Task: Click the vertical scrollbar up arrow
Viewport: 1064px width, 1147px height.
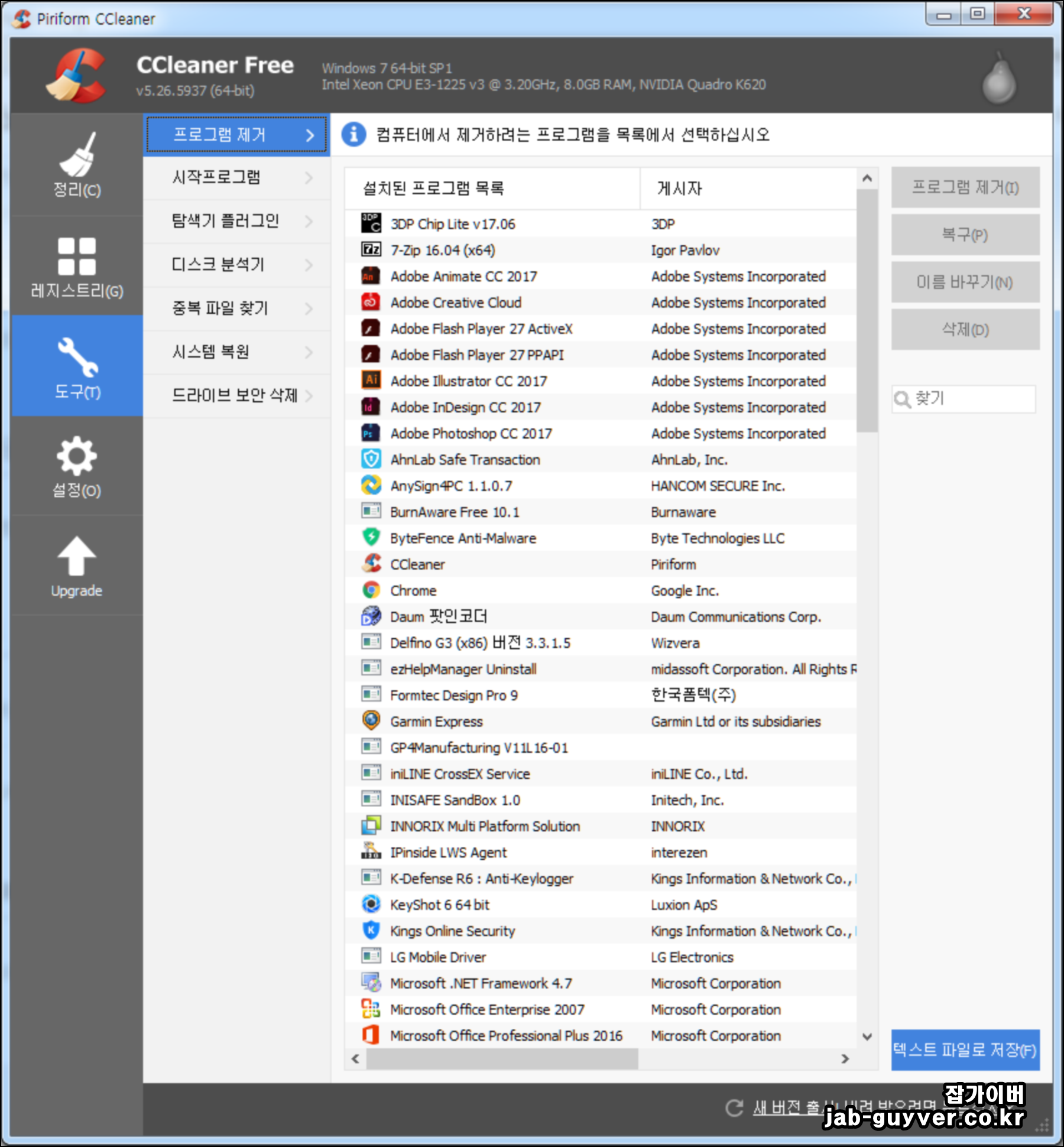Action: coord(867,178)
